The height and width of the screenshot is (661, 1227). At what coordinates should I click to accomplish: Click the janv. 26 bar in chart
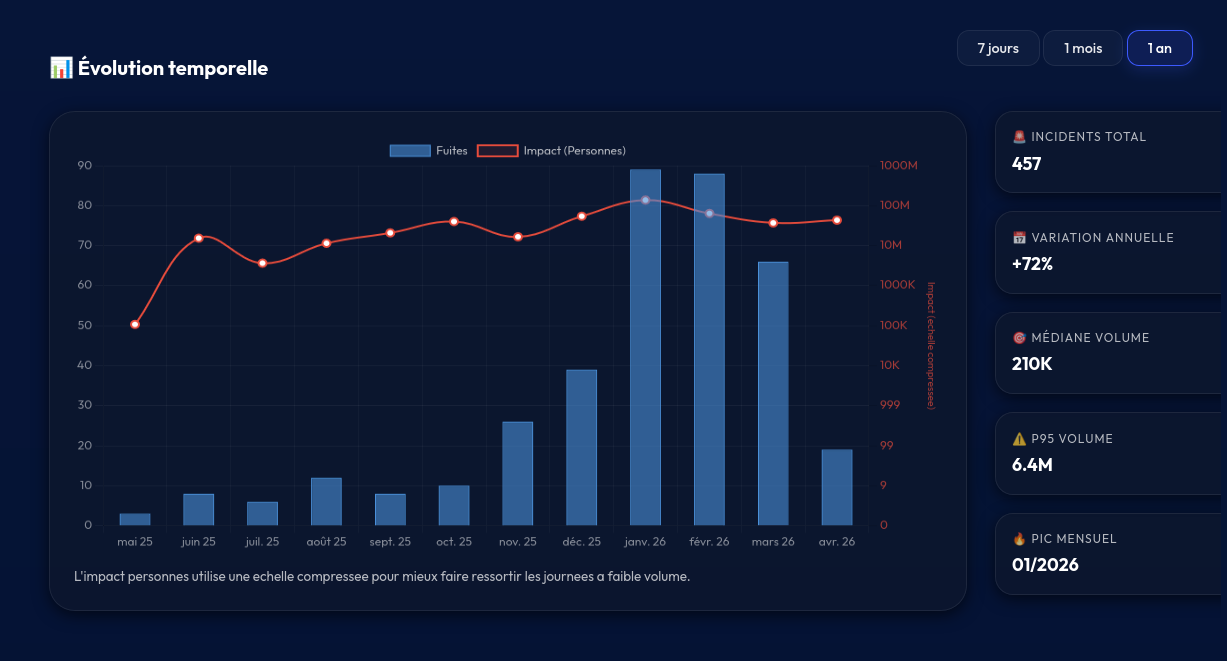click(x=645, y=350)
